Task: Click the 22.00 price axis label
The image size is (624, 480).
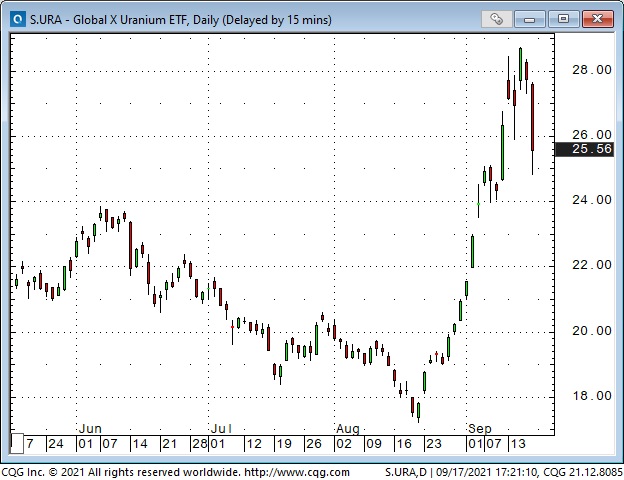Action: [591, 265]
